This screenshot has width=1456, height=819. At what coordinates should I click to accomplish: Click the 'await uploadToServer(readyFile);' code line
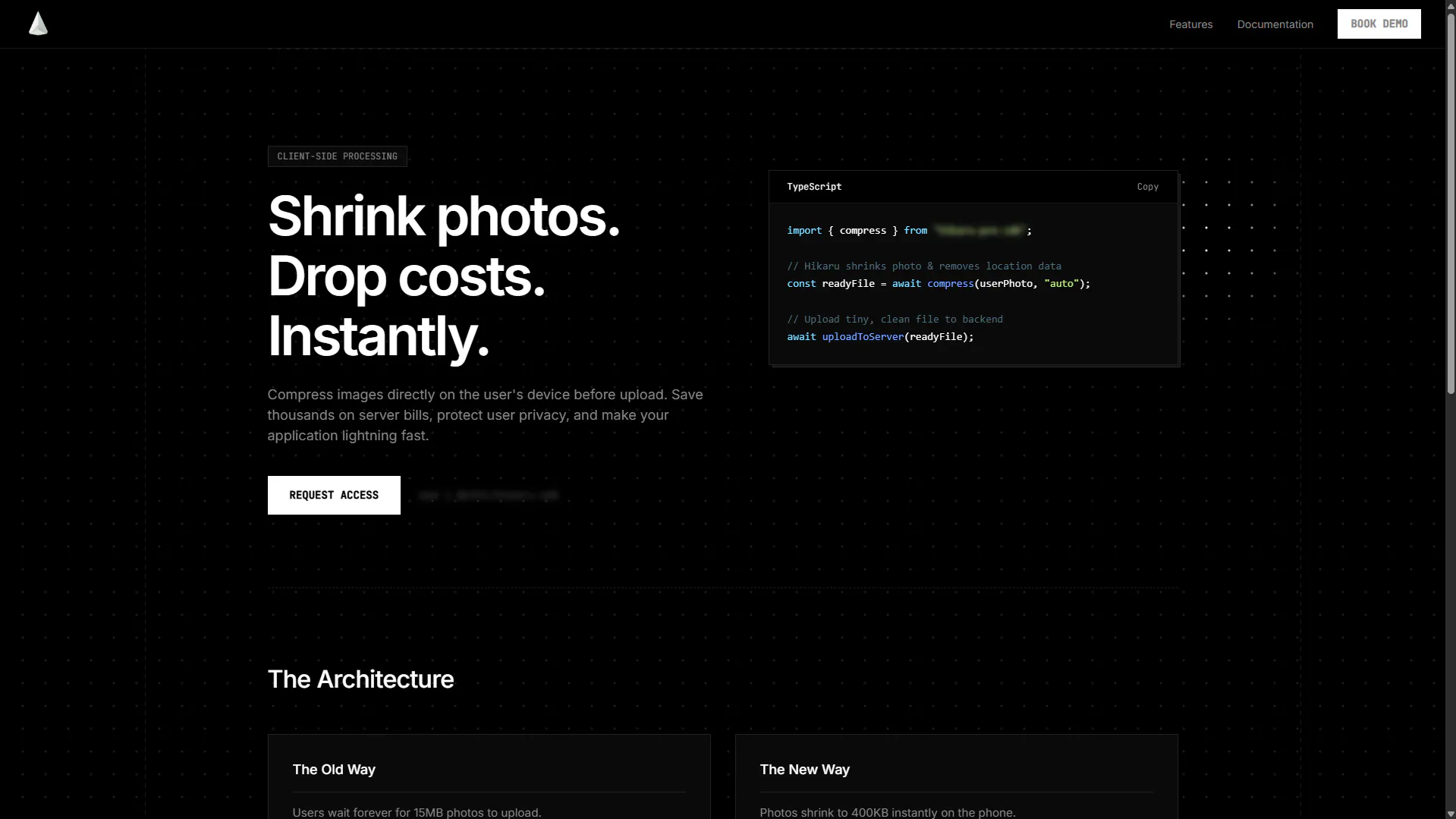pos(880,337)
